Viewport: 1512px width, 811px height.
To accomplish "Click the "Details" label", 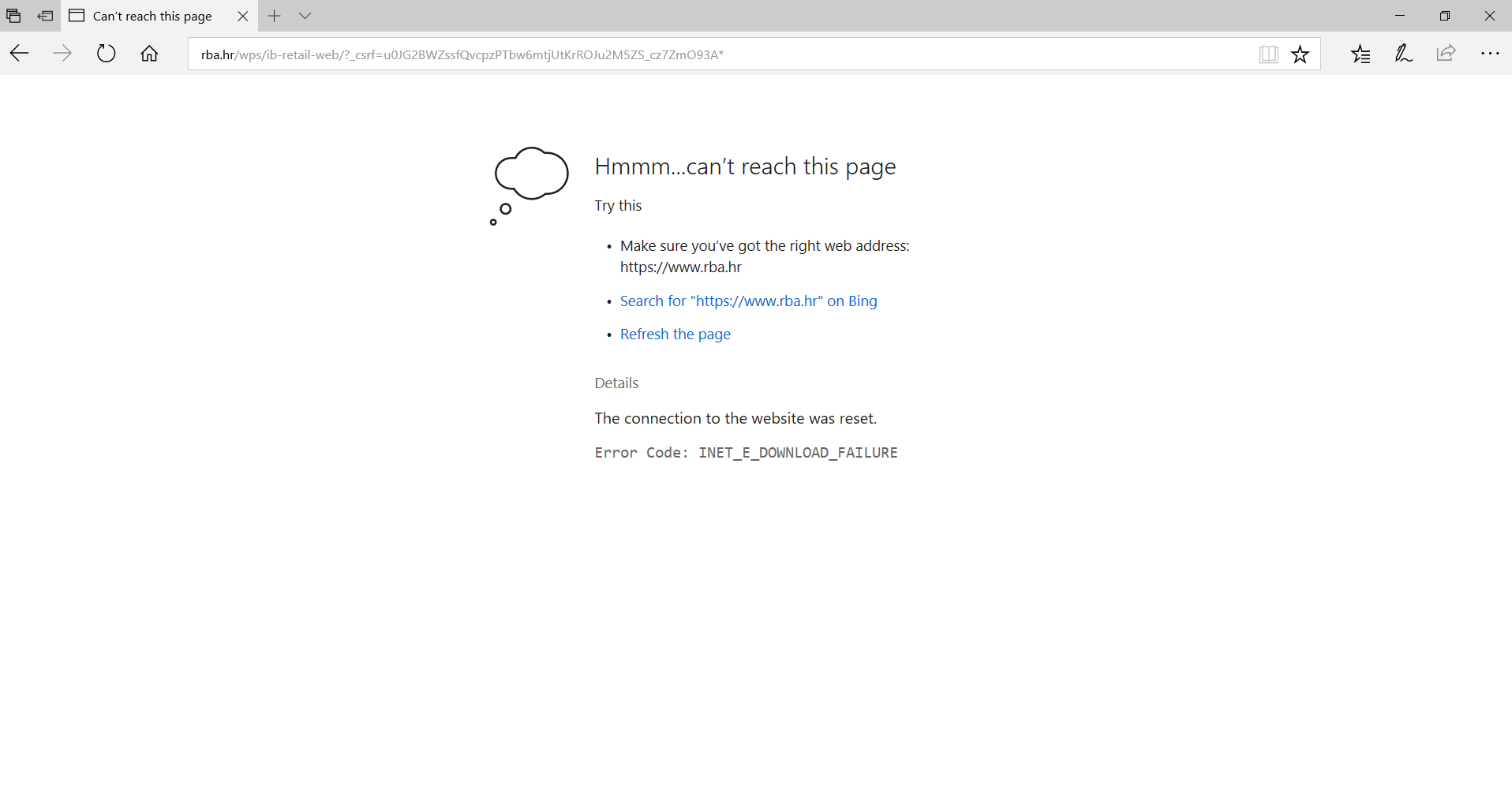I will [x=616, y=383].
